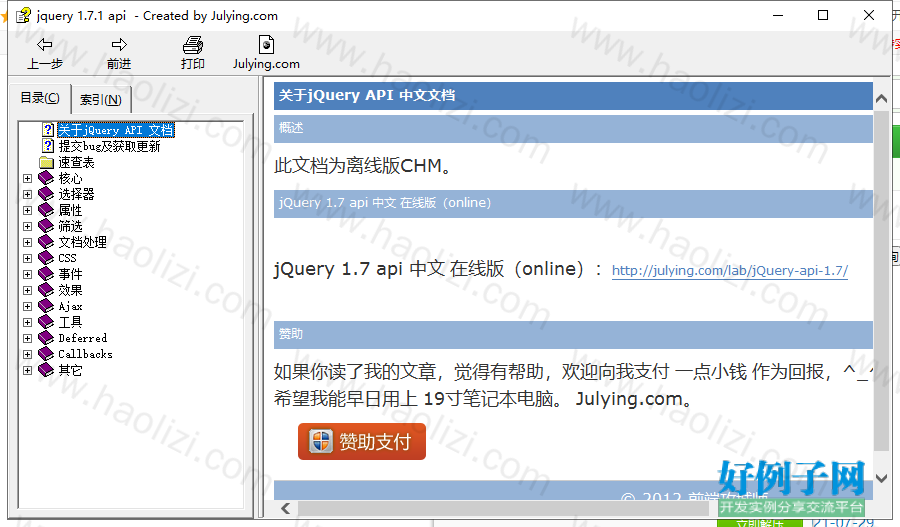Screen dimensions: 900x527
Task: Open the 速查表 folder item
Action: [76, 162]
